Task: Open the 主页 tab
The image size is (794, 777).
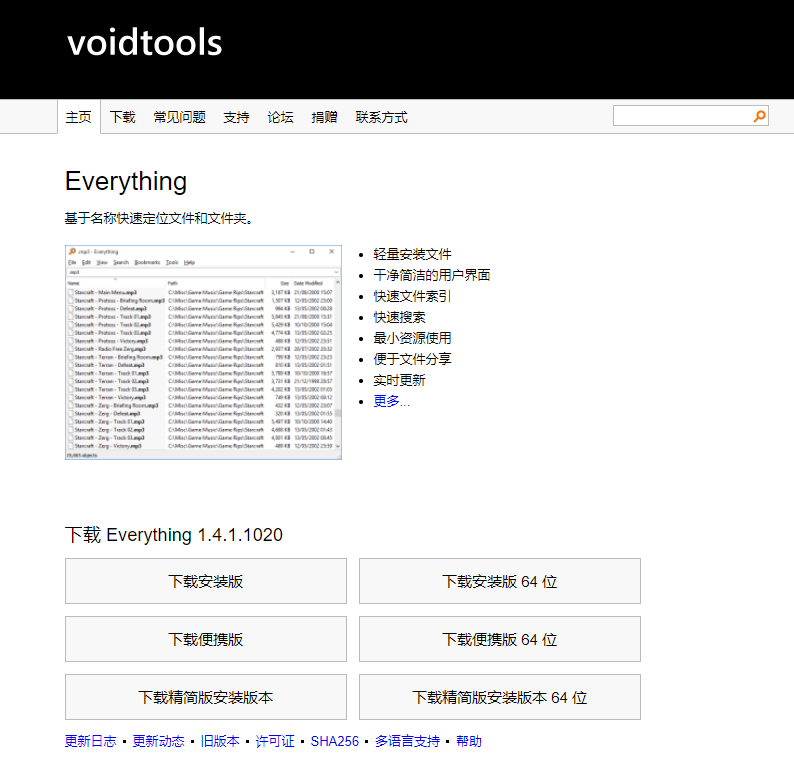Action: (x=78, y=117)
